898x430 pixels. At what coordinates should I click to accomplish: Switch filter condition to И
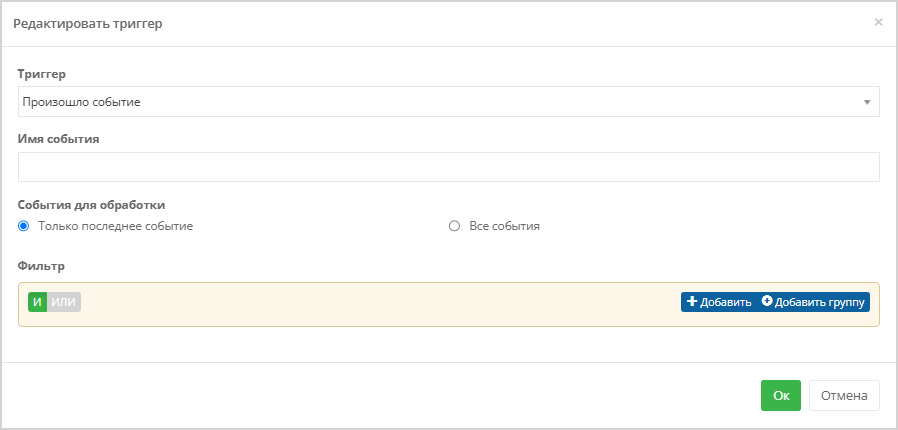pyautogui.click(x=37, y=302)
